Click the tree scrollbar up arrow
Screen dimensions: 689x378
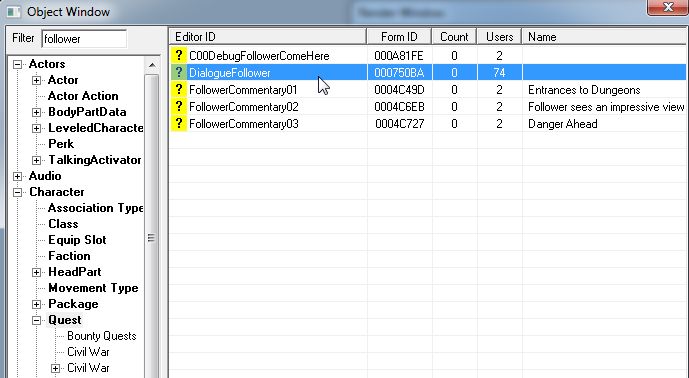point(152,65)
